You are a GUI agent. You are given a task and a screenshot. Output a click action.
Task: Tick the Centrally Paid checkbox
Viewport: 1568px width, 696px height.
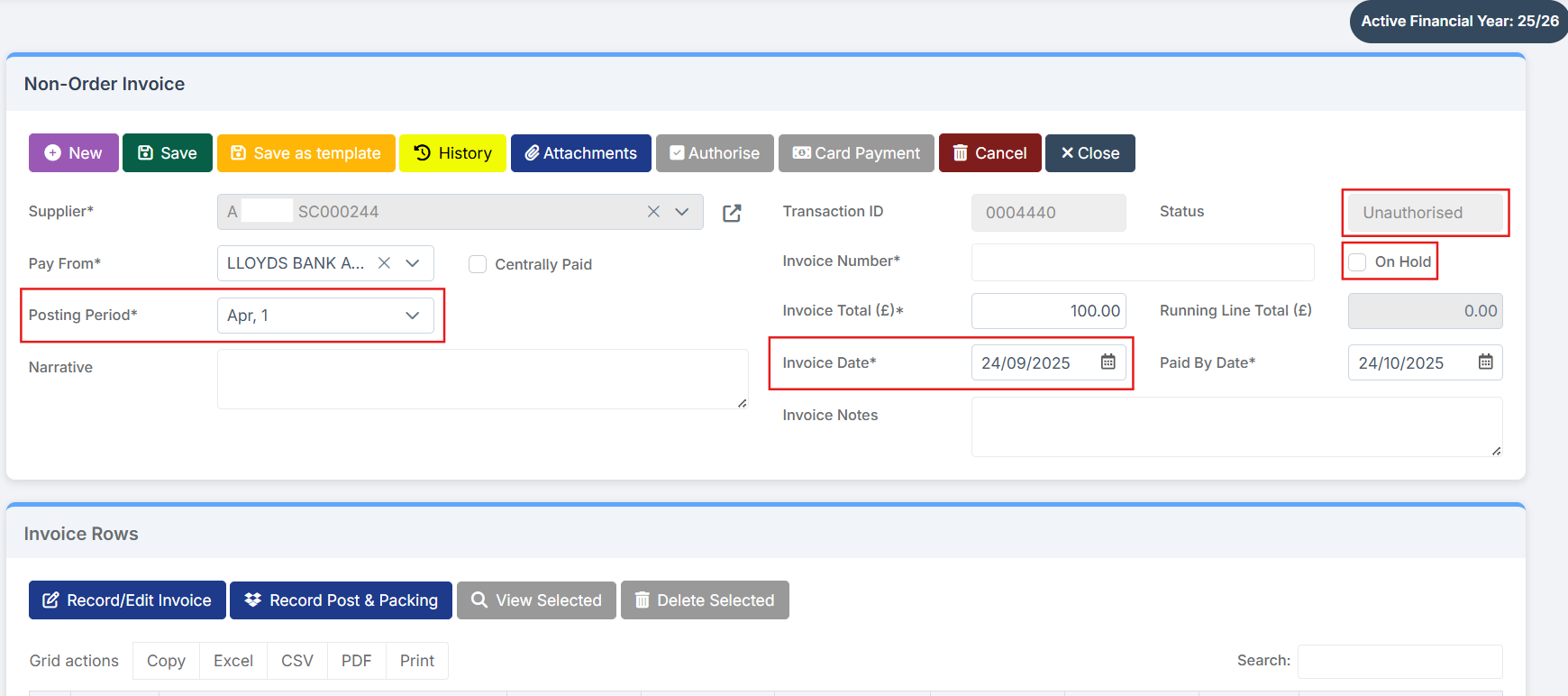click(x=478, y=264)
